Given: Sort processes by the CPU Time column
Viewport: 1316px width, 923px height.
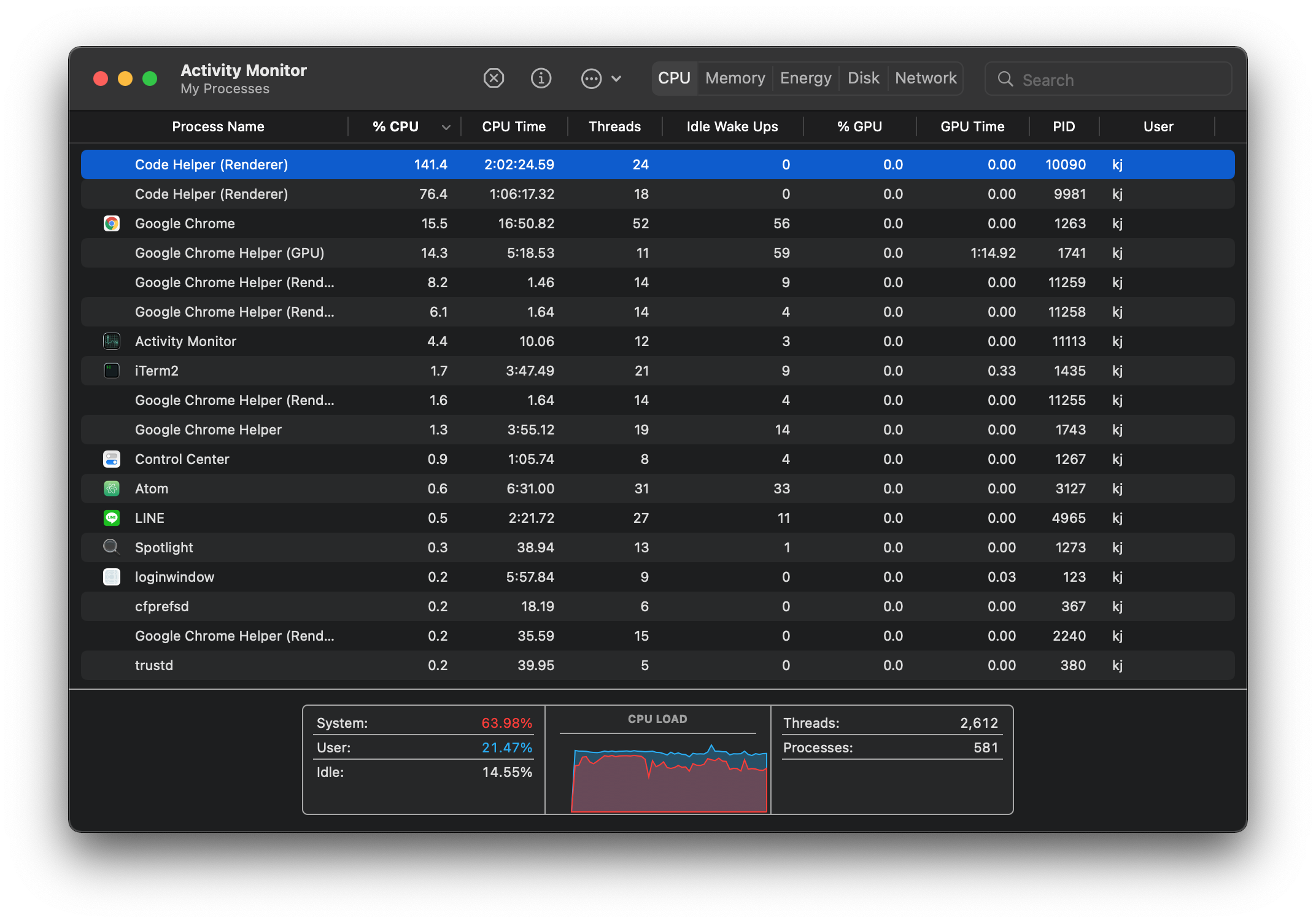Looking at the screenshot, I should 514,126.
